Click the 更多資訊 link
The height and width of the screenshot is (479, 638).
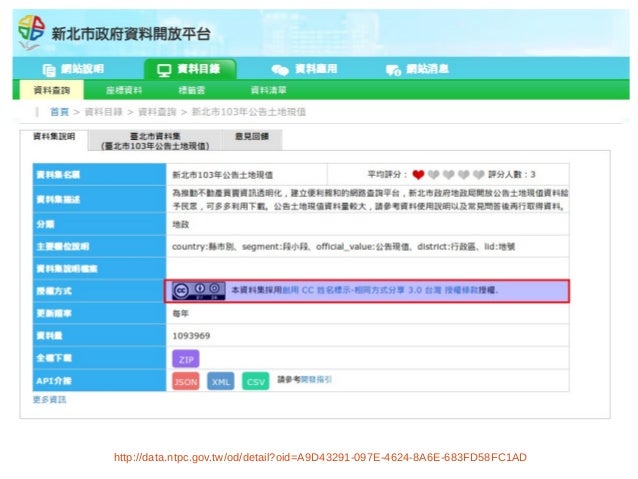[49, 400]
